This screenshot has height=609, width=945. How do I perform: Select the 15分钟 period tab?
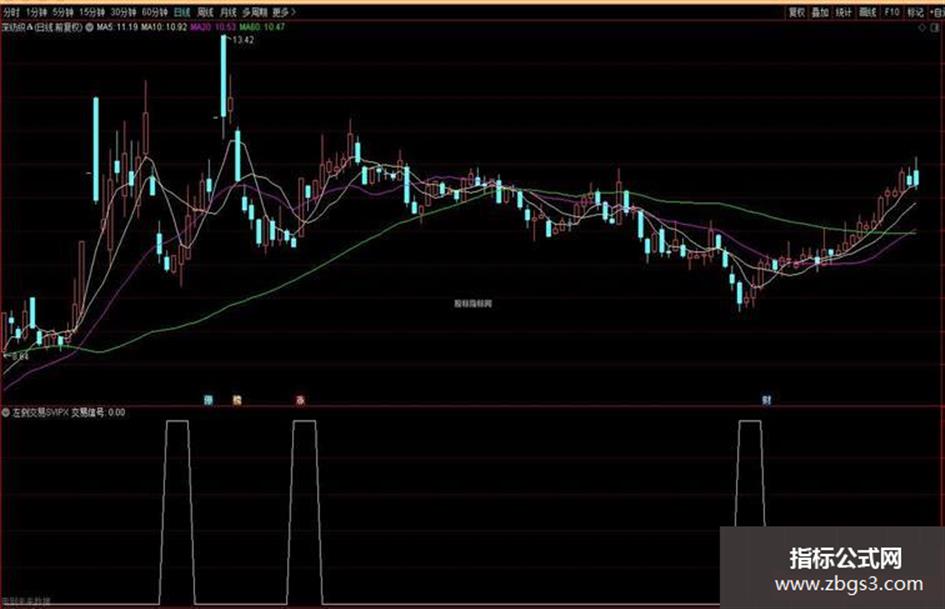click(92, 12)
